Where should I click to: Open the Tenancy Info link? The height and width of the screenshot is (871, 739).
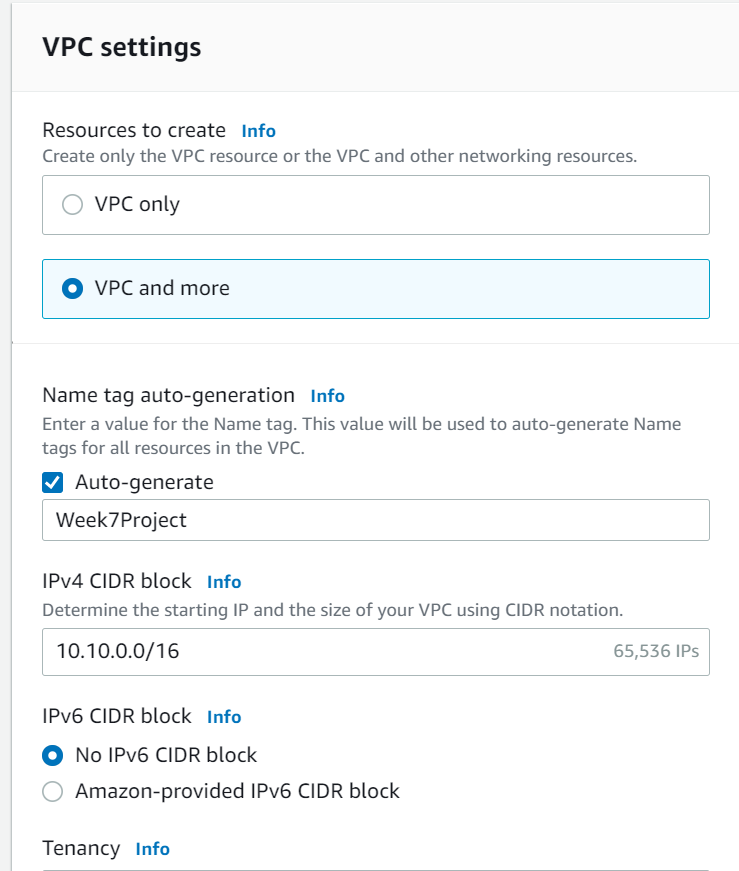pos(152,849)
